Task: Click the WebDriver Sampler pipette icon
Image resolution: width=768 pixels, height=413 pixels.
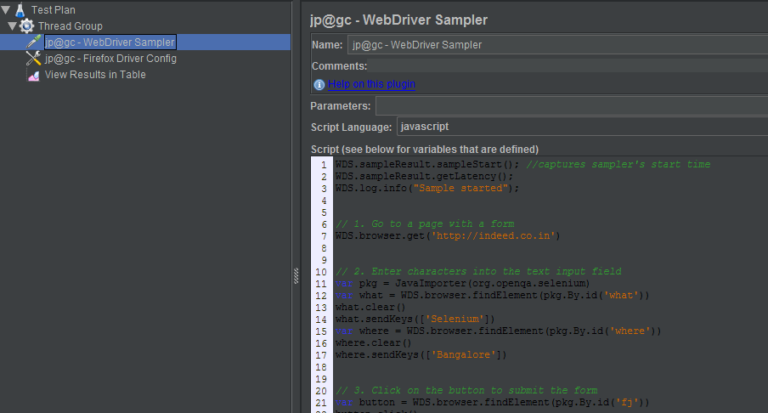Action: (x=33, y=42)
